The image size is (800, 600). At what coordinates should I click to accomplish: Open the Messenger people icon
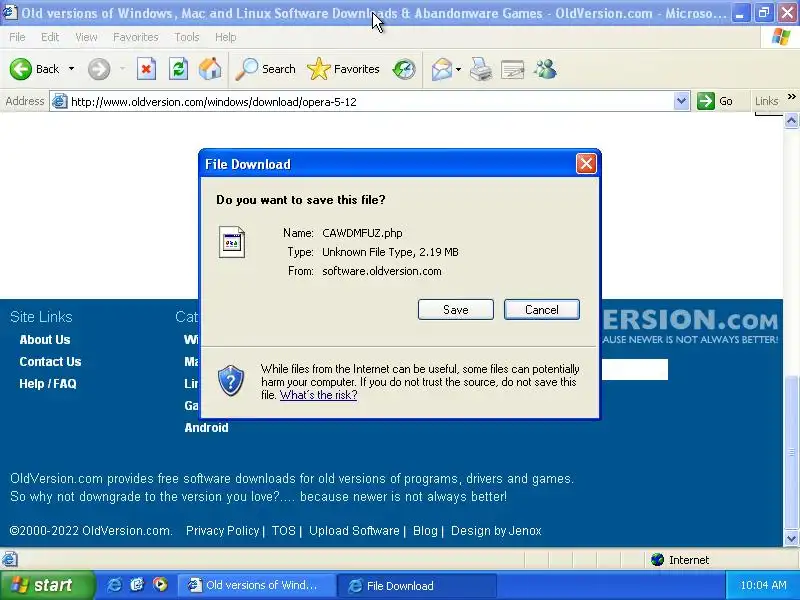[545, 69]
